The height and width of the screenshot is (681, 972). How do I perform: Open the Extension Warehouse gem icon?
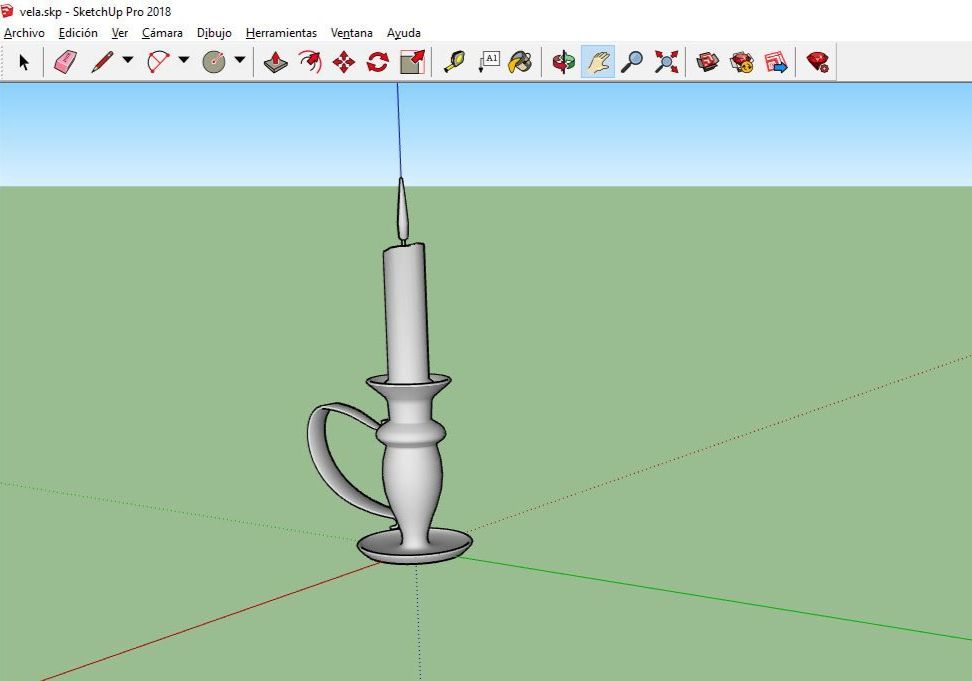[816, 62]
